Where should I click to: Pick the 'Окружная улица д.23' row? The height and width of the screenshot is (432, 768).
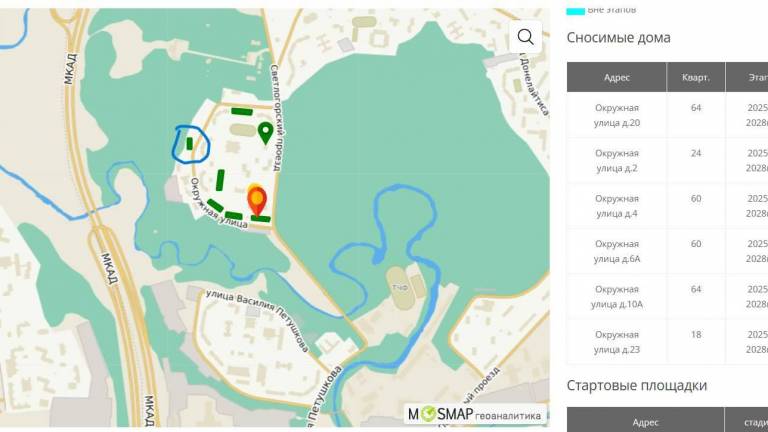coord(617,341)
